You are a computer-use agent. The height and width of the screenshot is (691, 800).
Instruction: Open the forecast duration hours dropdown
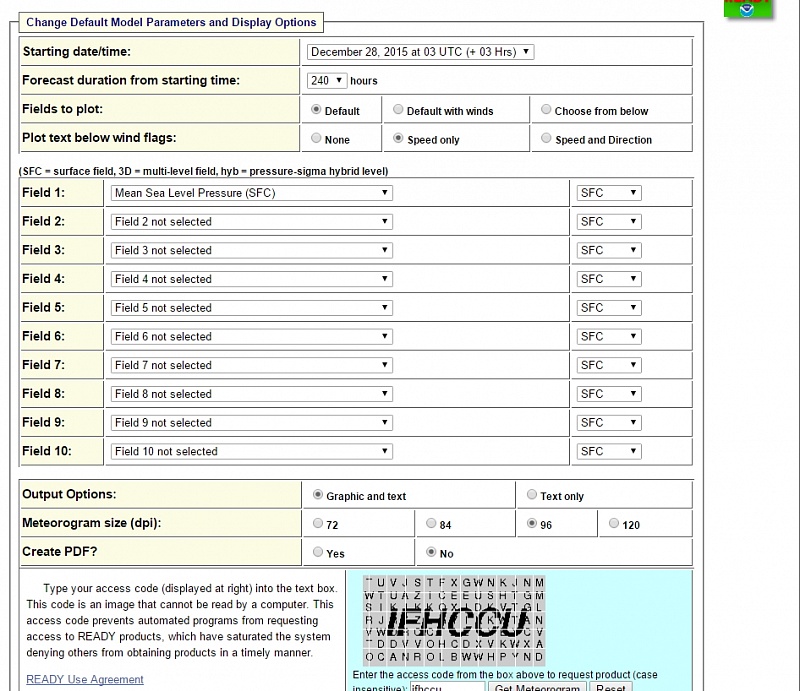point(327,81)
